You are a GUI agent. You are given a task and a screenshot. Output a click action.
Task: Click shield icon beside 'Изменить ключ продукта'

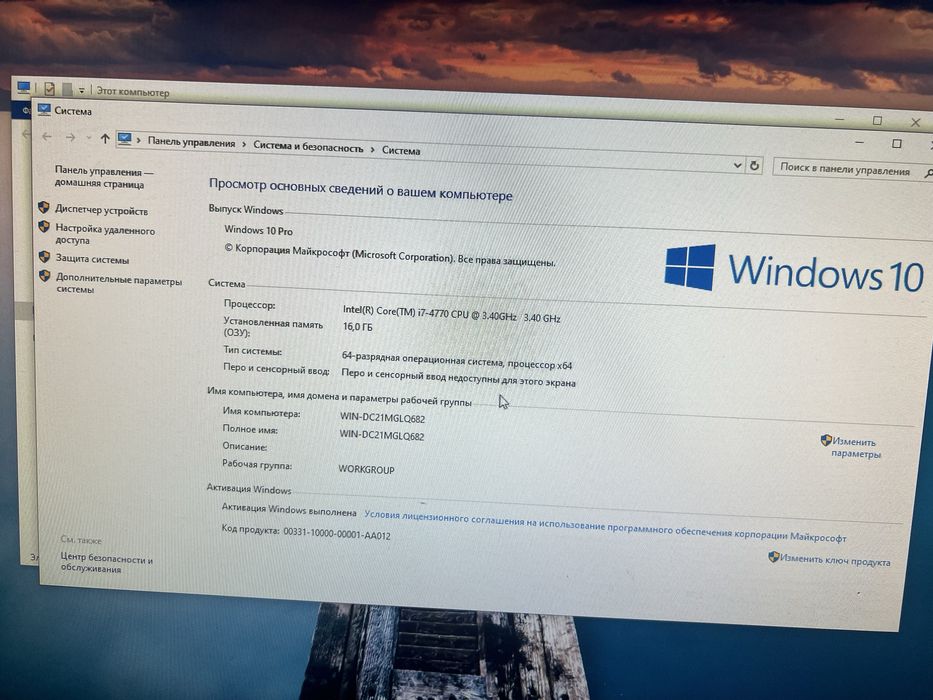click(774, 557)
